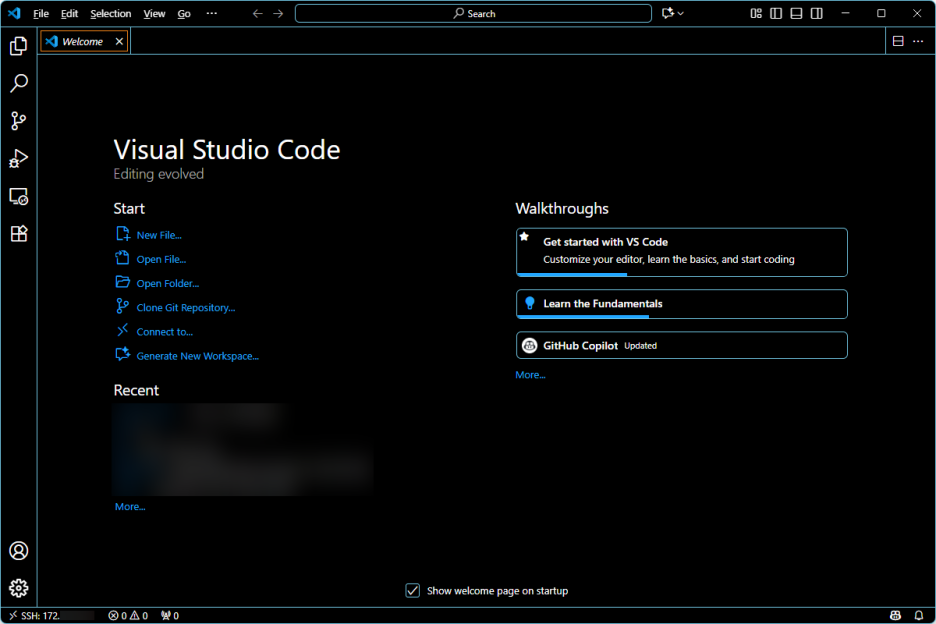Open the Accounts menu icon
The image size is (936, 624).
19,551
